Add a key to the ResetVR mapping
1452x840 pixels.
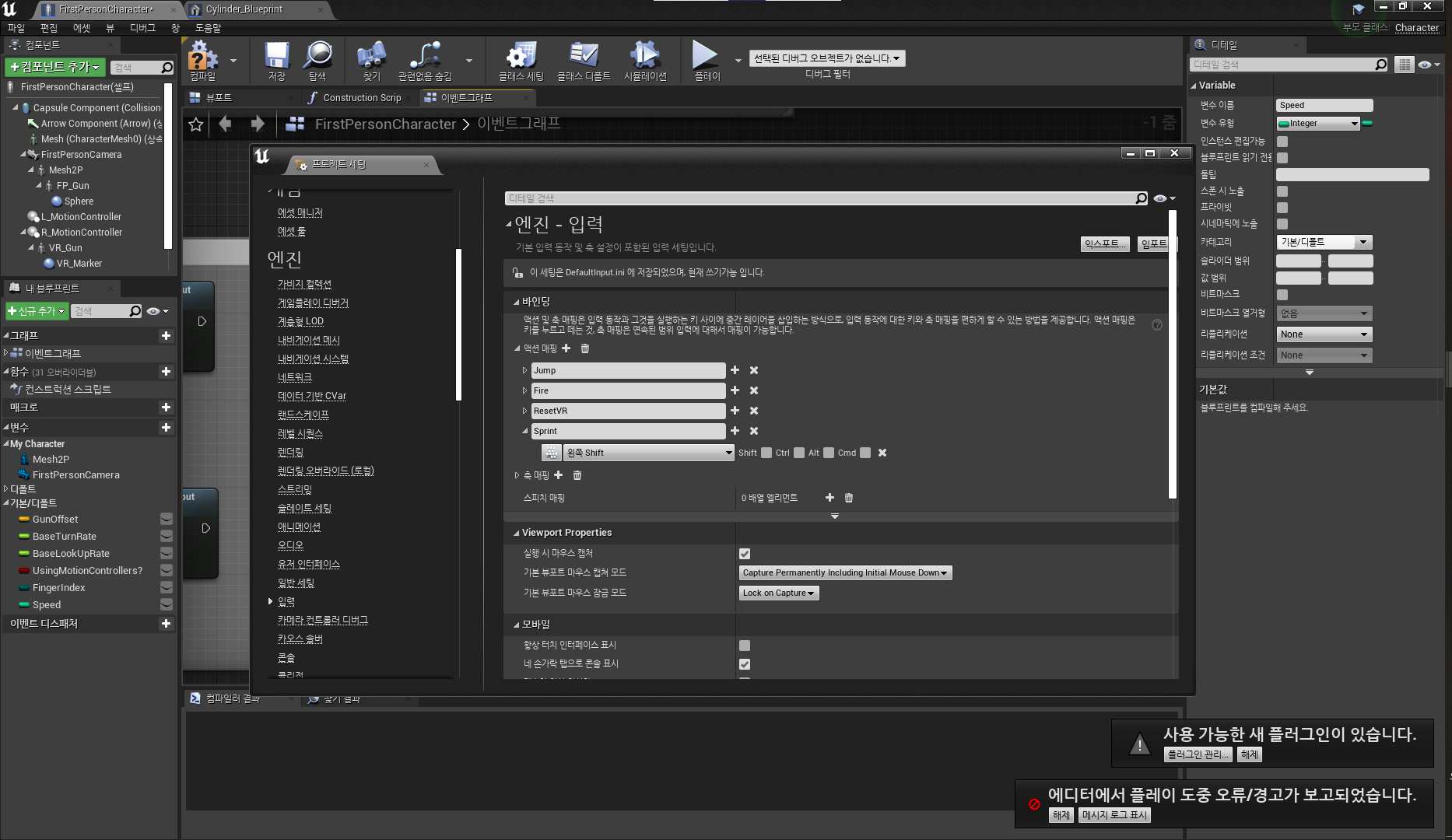[x=735, y=411]
